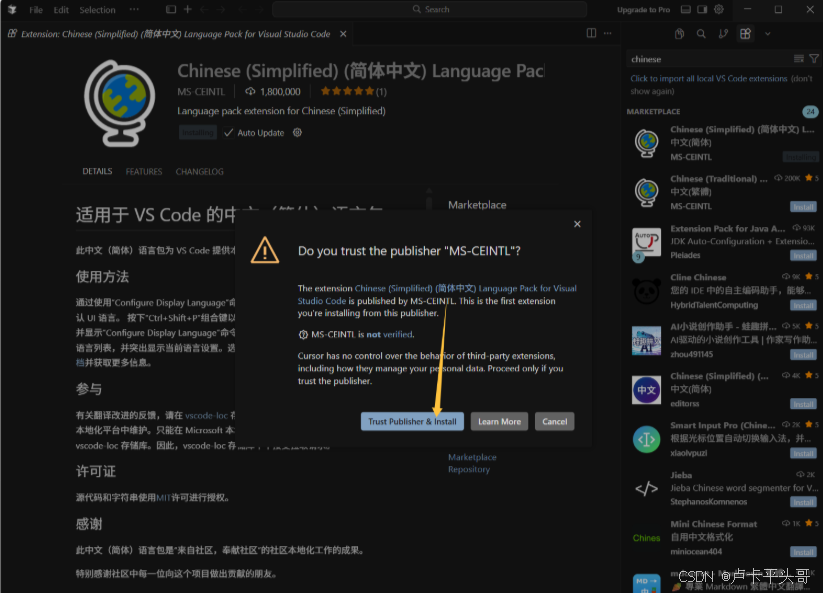Switch to the CHANGELOG tab

[199, 172]
